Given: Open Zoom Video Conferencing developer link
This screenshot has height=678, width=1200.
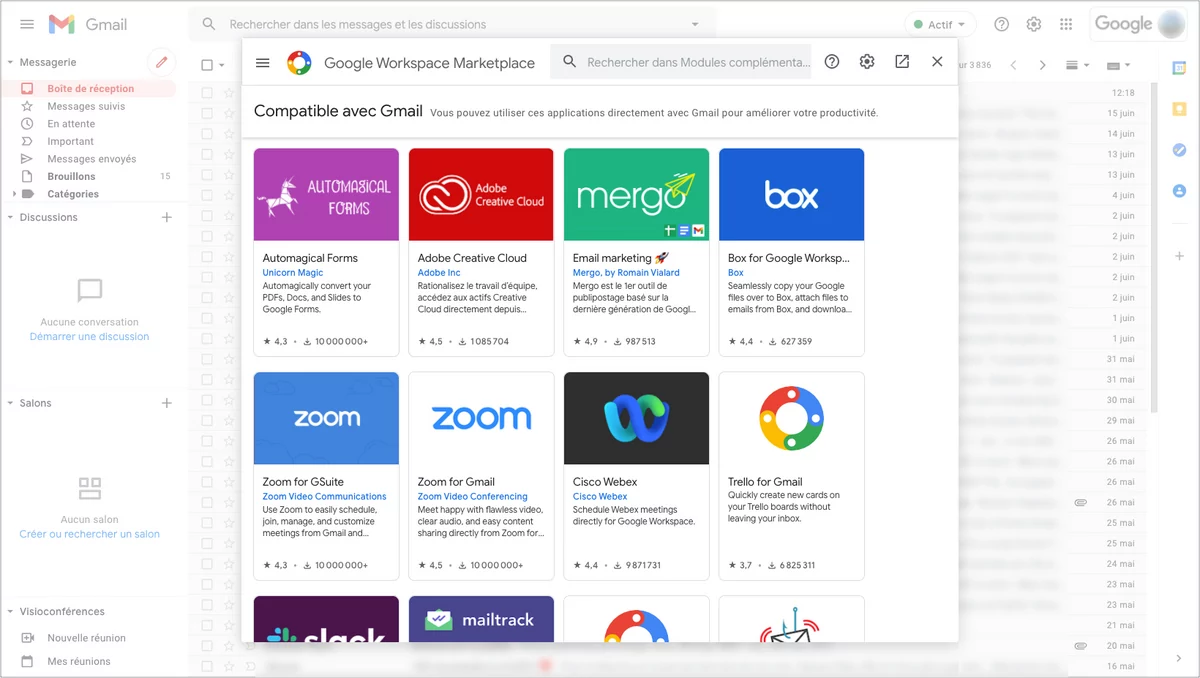Looking at the screenshot, I should point(472,497).
